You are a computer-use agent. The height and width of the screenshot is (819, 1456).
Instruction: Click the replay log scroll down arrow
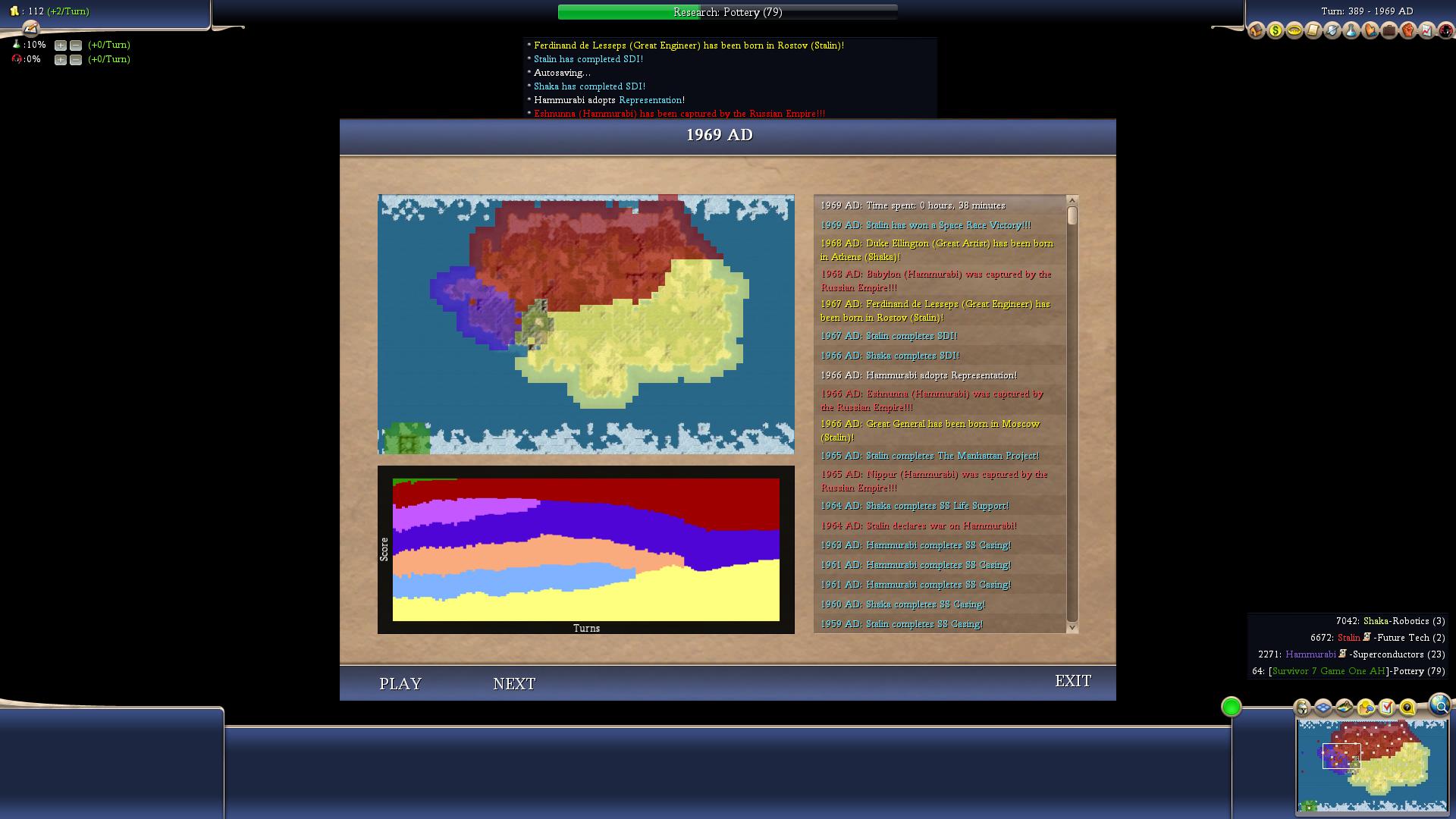pos(1072,627)
